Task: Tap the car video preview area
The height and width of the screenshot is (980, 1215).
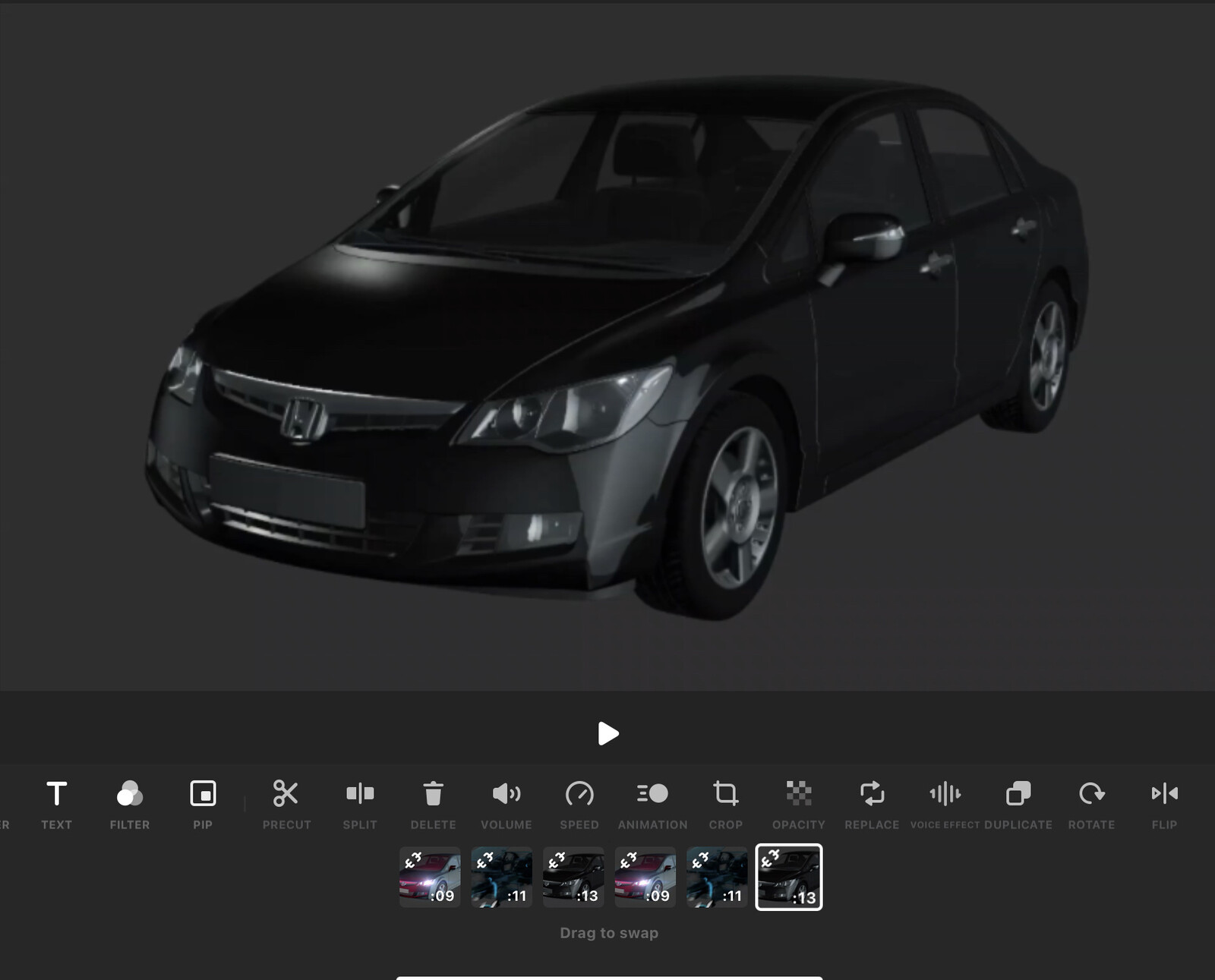Action: point(607,347)
